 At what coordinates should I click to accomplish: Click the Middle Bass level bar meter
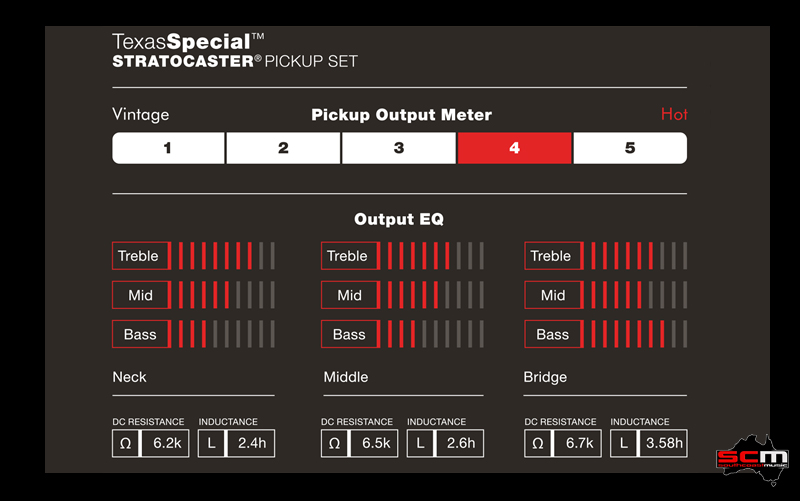click(x=436, y=334)
